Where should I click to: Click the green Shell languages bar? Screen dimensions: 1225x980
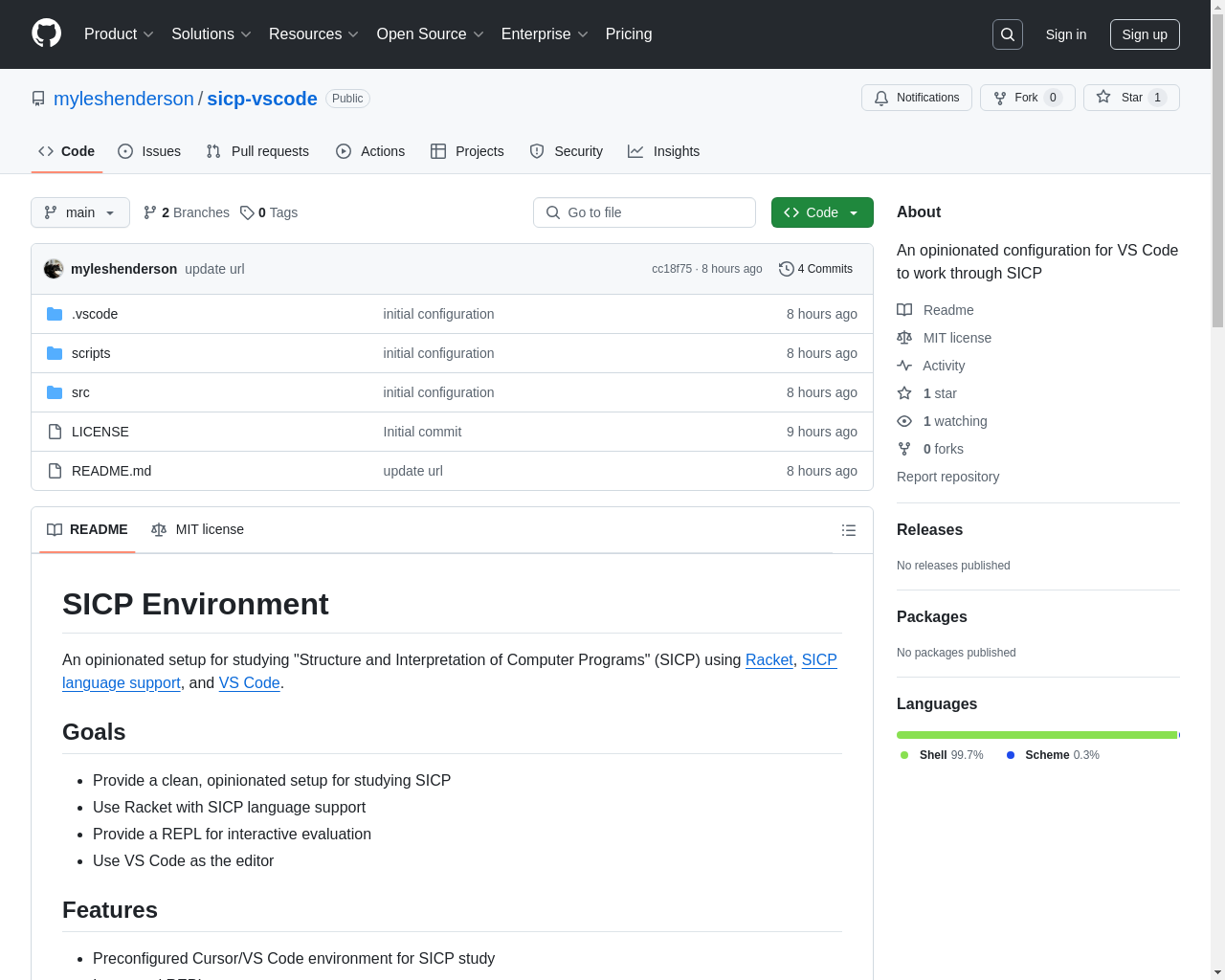tap(1036, 735)
